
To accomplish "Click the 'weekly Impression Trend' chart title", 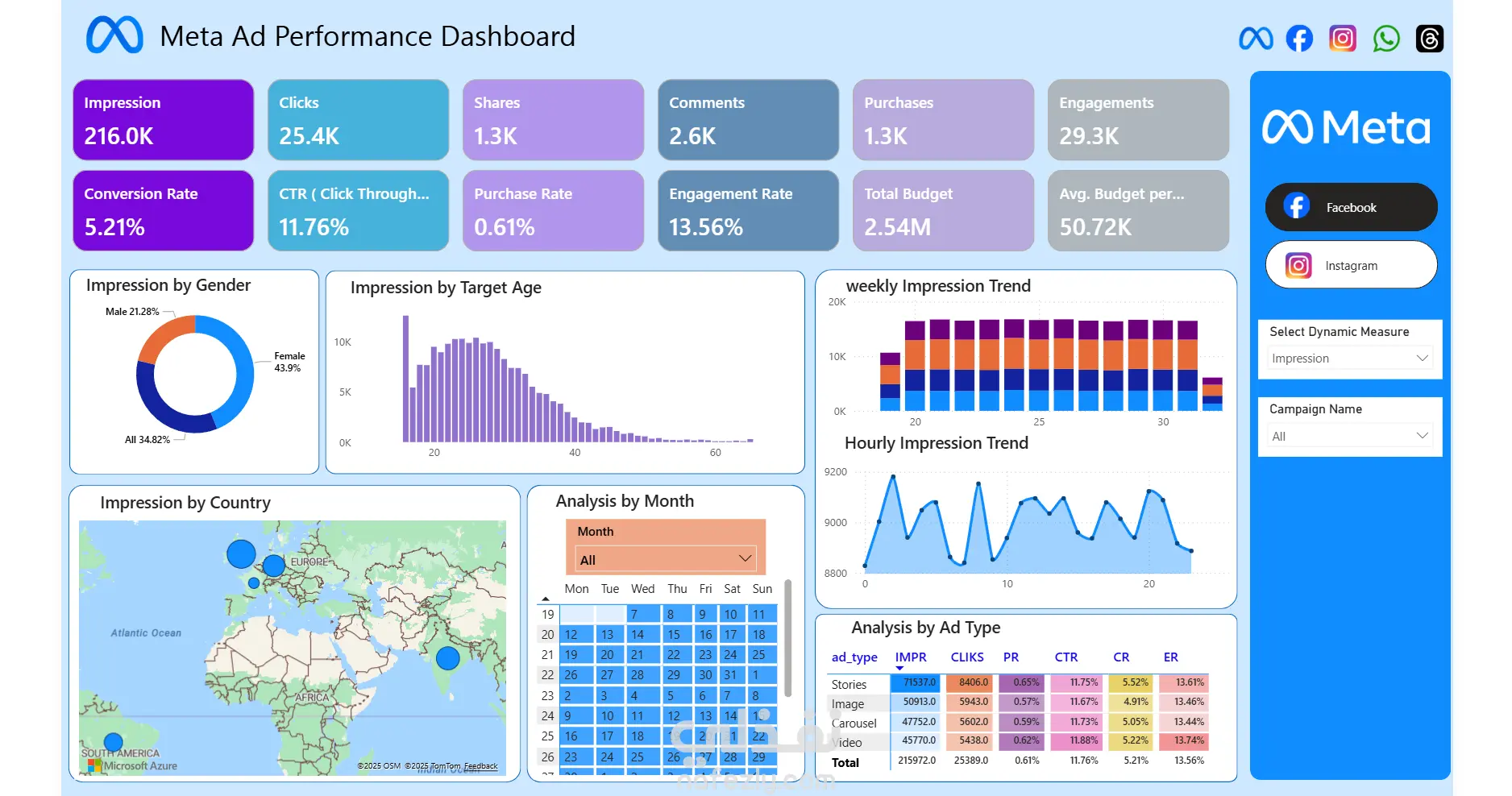I will tap(938, 286).
